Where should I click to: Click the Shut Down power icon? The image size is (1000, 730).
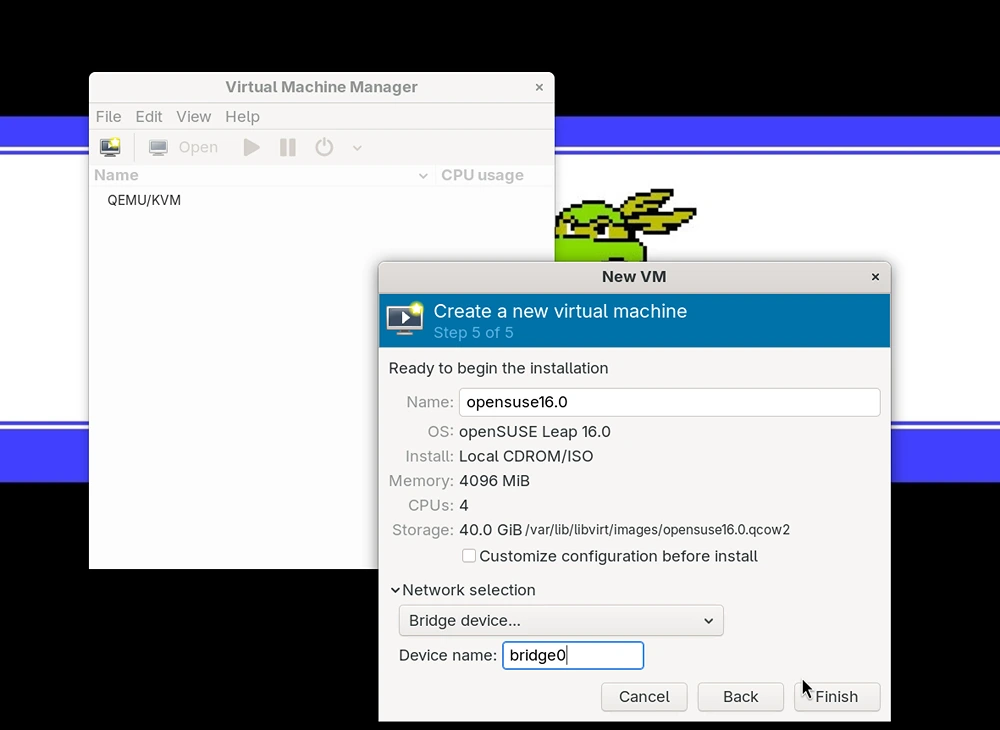pos(324,147)
